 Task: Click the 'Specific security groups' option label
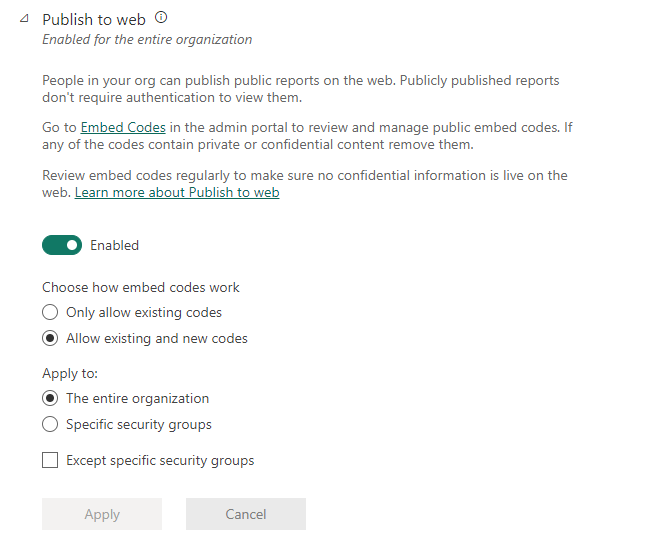[x=139, y=424]
